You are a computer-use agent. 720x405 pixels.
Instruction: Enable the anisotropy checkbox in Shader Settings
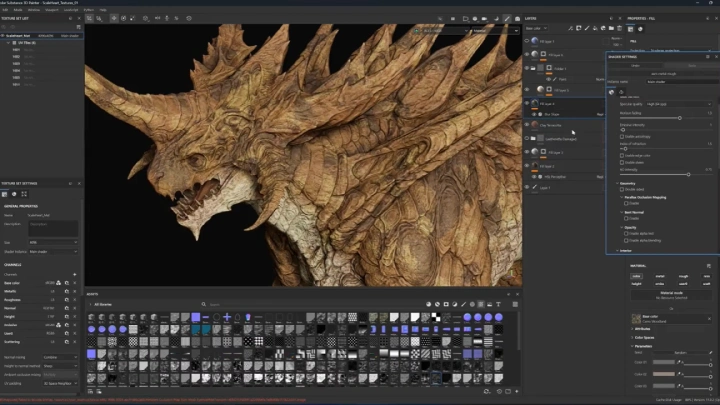622,136
